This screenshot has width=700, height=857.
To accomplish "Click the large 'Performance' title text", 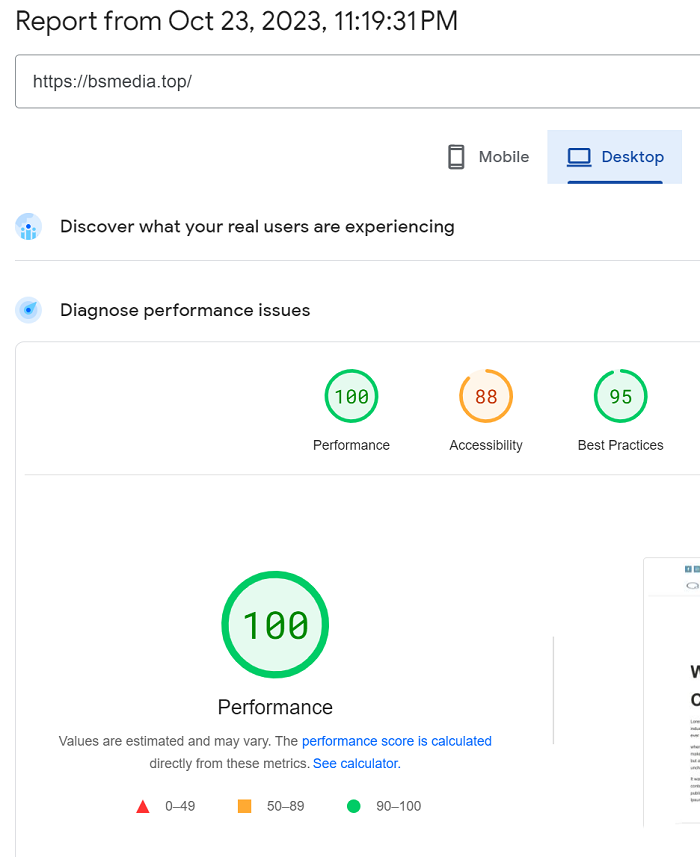I will 275,707.
